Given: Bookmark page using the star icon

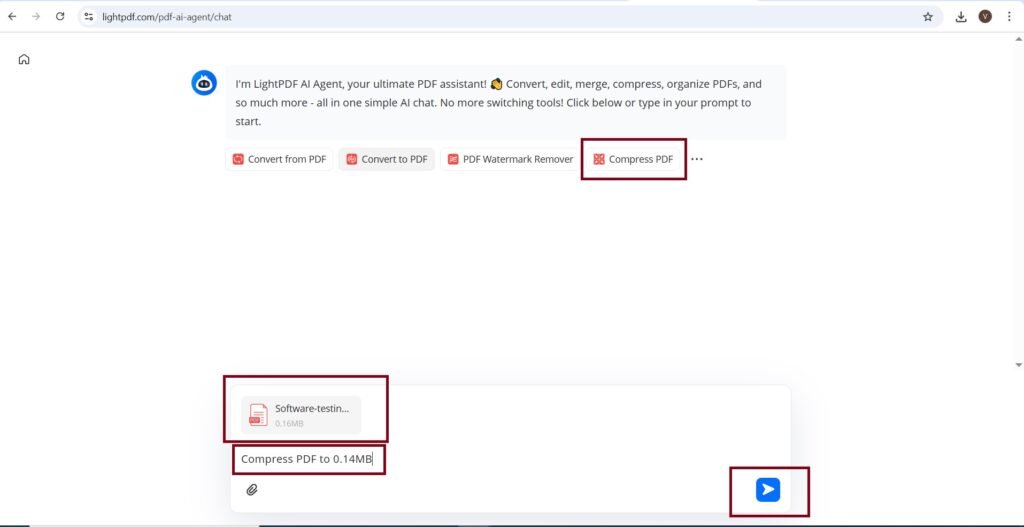Looking at the screenshot, I should [x=927, y=17].
